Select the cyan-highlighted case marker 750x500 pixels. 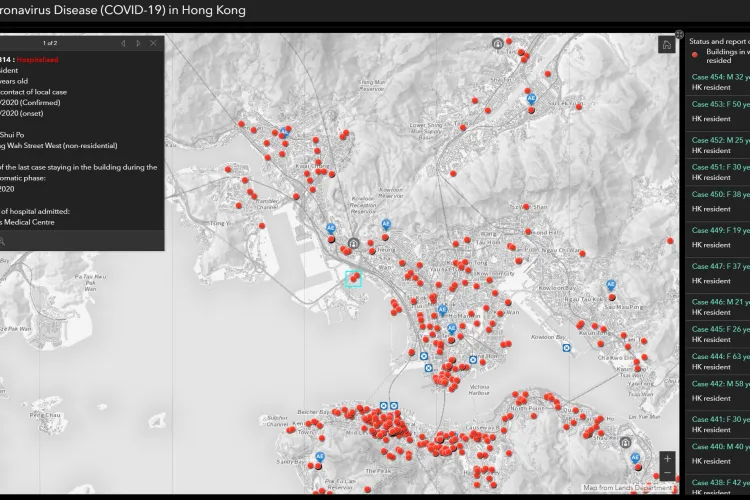pyautogui.click(x=353, y=279)
